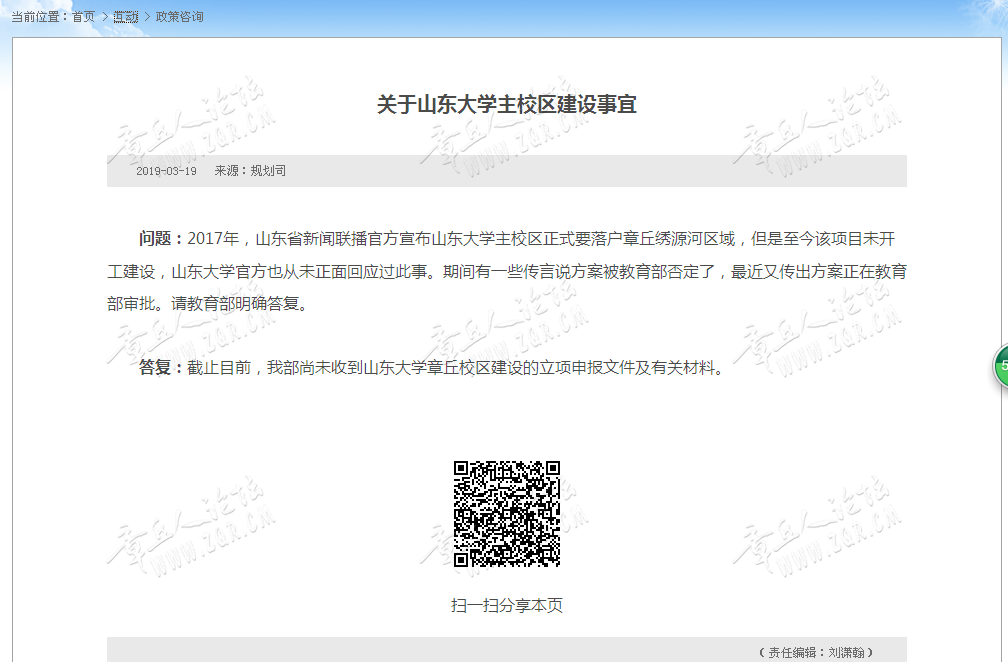Image resolution: width=1008 pixels, height=662 pixels.
Task: Click the reply sentence starting 截止目前
Action: click(x=457, y=368)
